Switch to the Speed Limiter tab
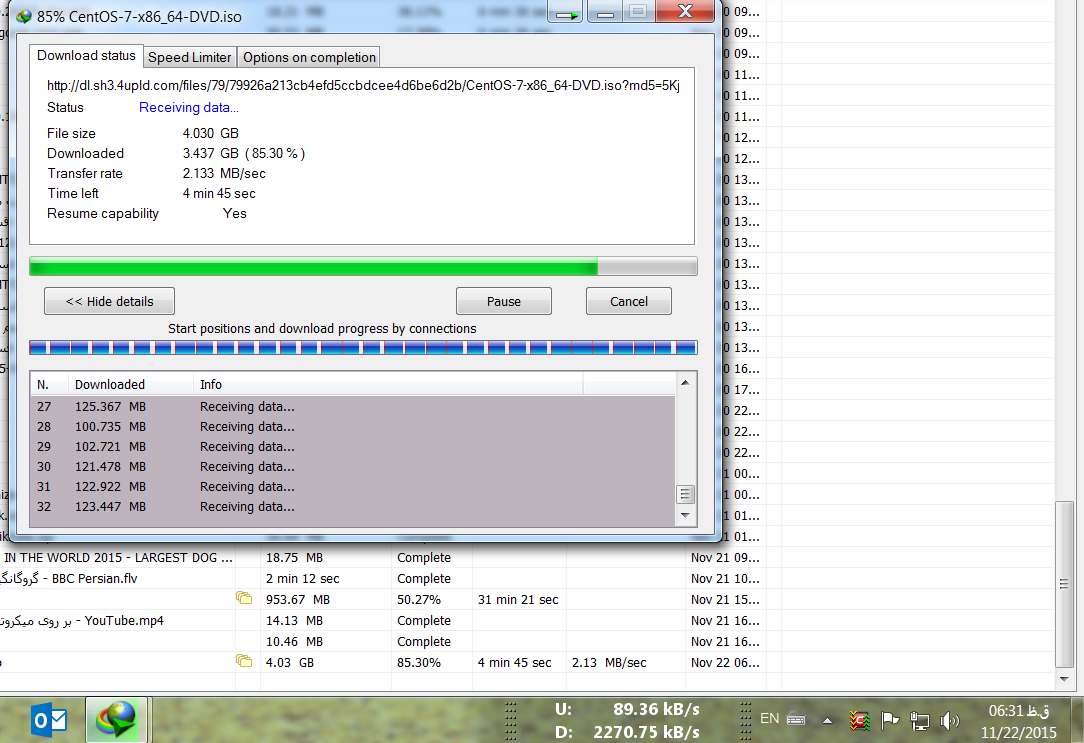The width and height of the screenshot is (1084, 743). point(189,57)
